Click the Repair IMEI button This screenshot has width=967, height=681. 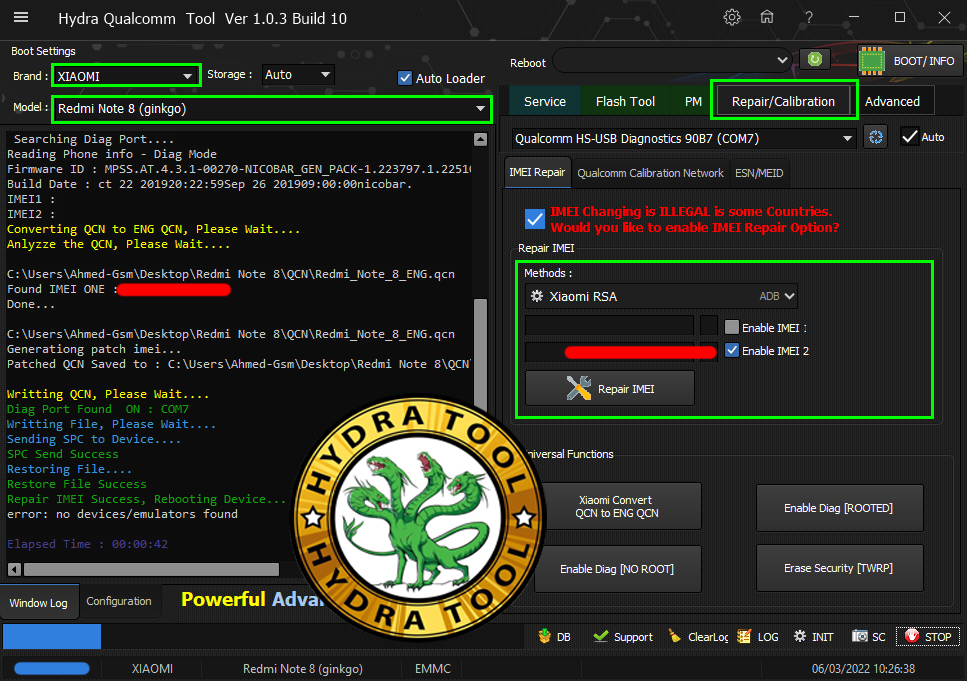click(609, 388)
